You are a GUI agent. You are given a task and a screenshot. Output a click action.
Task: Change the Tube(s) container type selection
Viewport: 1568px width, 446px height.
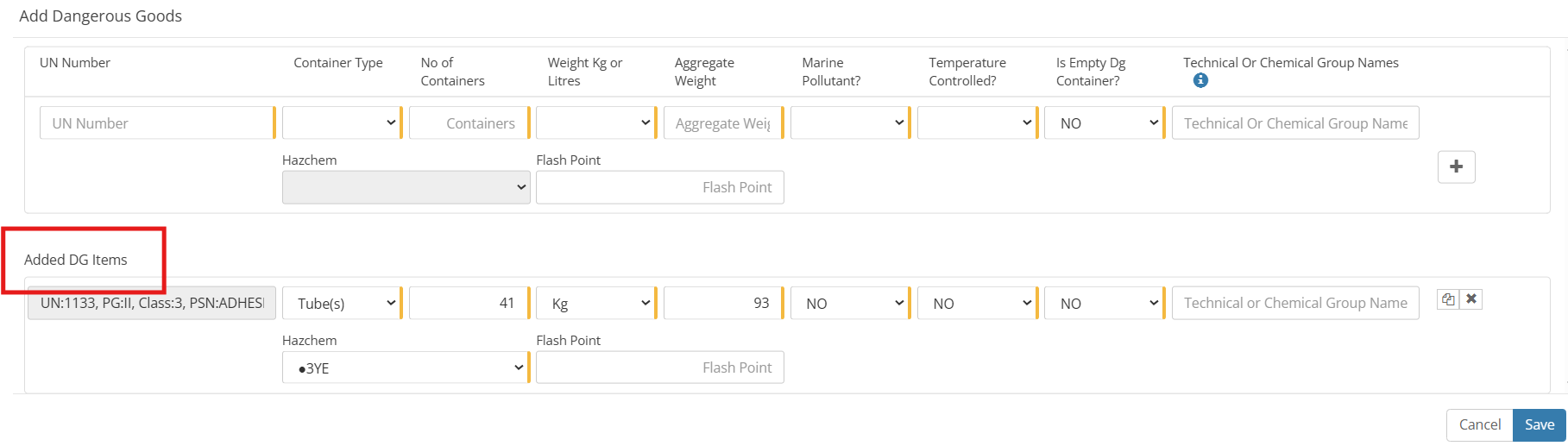tap(341, 304)
